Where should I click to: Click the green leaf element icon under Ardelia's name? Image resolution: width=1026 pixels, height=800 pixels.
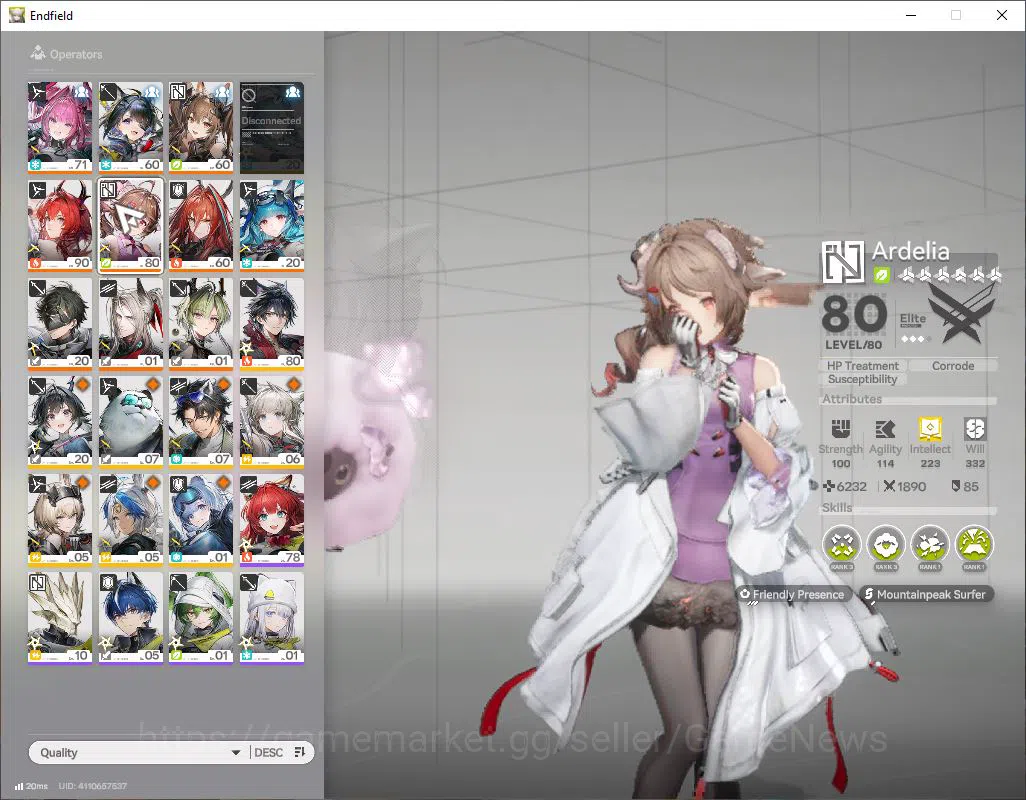tap(881, 275)
